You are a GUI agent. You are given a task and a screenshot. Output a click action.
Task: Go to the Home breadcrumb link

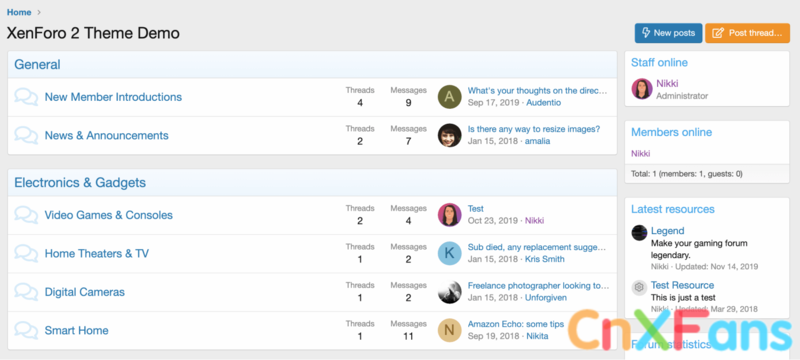(19, 12)
